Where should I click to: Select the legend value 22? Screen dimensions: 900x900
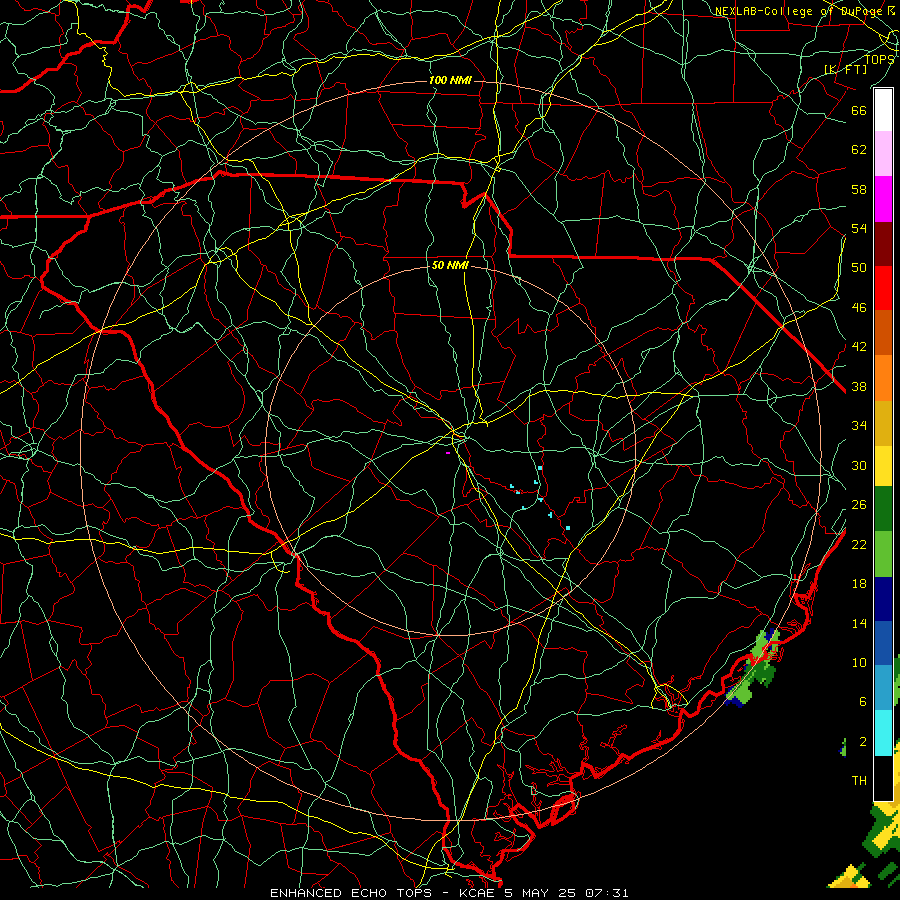tap(859, 545)
